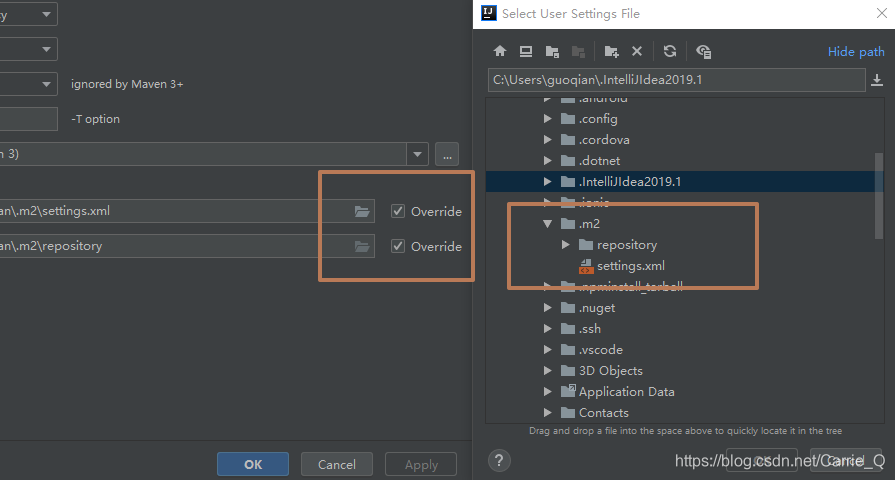Click the delete (X) toolbar icon
The image size is (895, 480).
pos(637,51)
